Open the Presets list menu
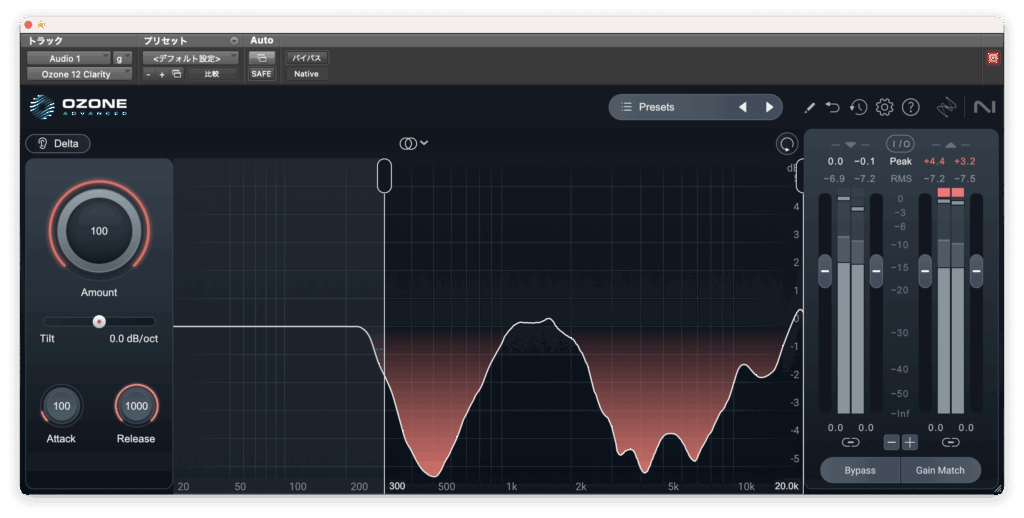Viewport: 1024px width, 518px height. tap(670, 107)
